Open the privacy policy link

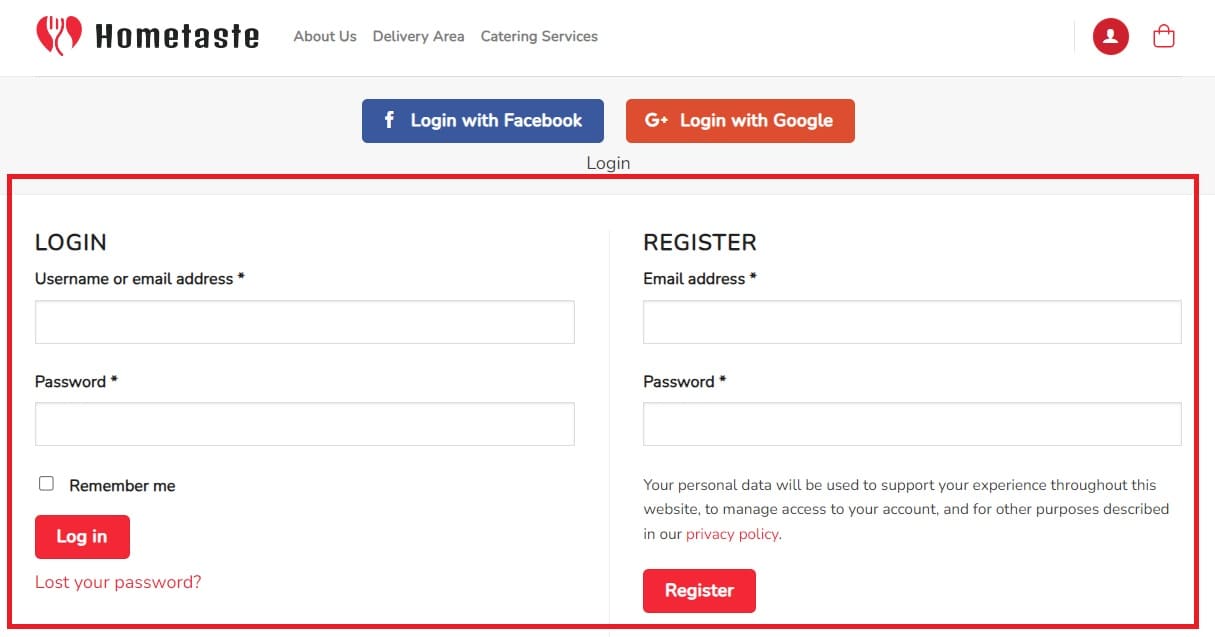coord(732,534)
